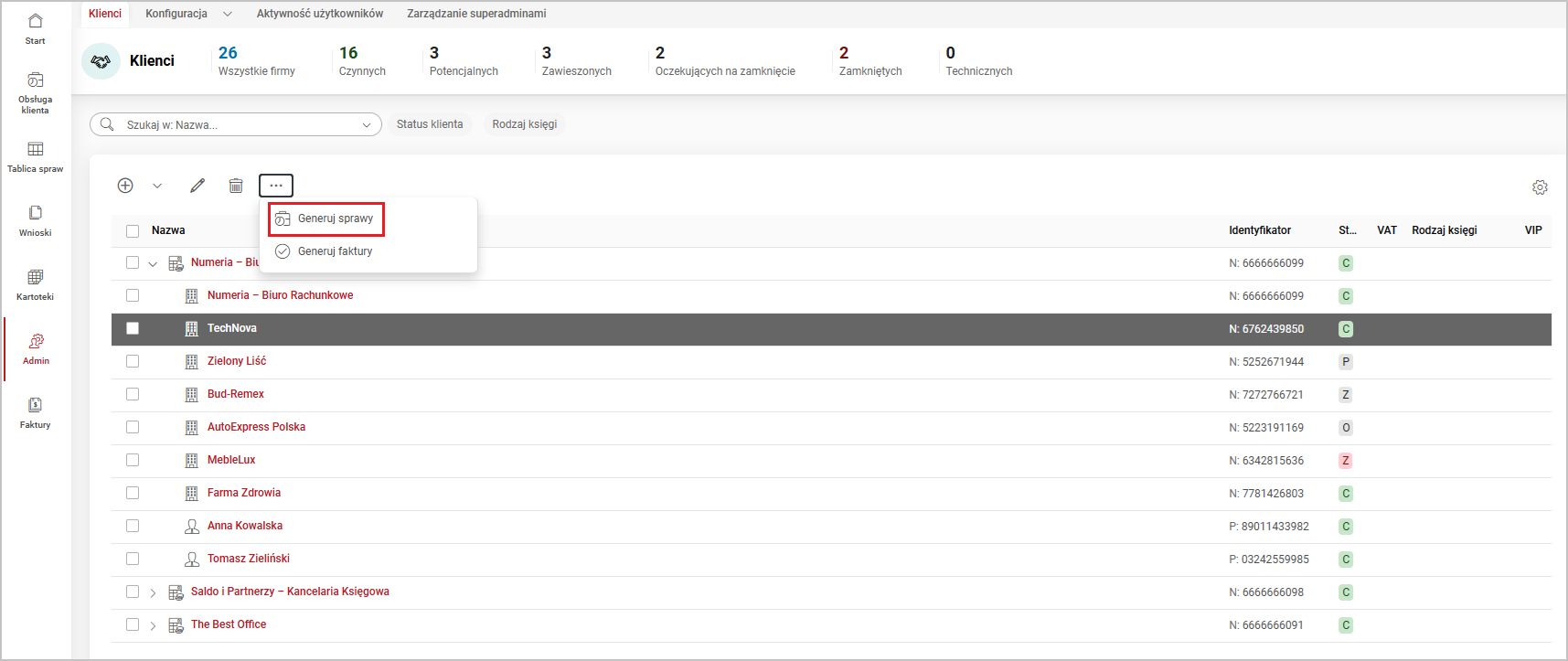Open Obsługa klienta in sidebar
The width and height of the screenshot is (1568, 661).
coord(35,92)
